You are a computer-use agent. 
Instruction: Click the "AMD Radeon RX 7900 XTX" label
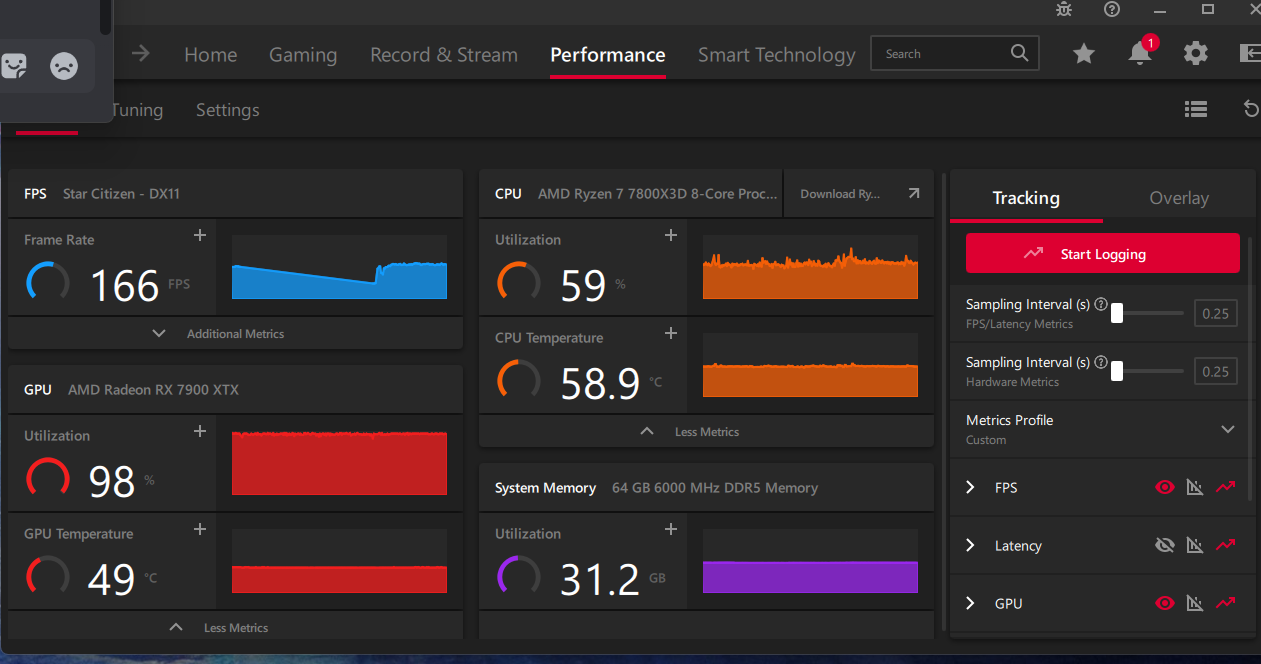tap(153, 390)
